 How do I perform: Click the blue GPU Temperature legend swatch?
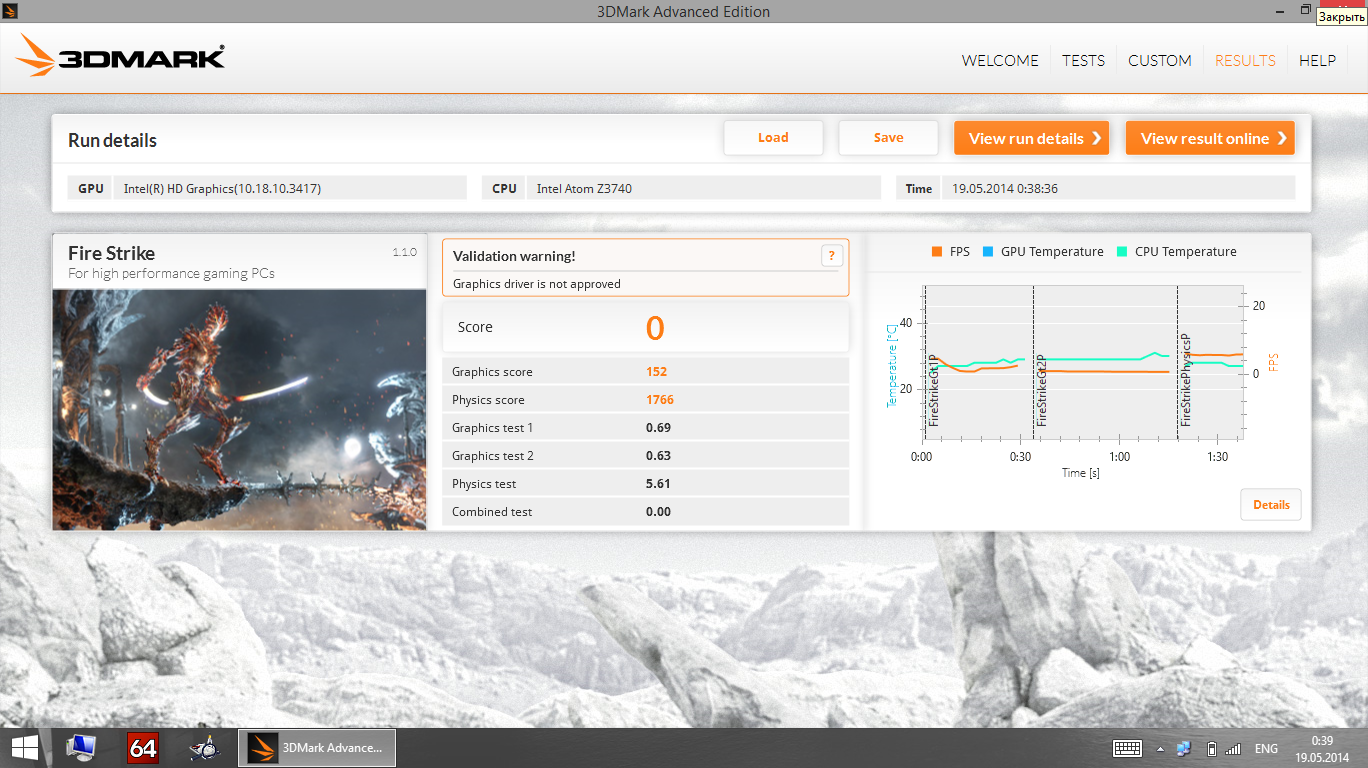coord(988,252)
